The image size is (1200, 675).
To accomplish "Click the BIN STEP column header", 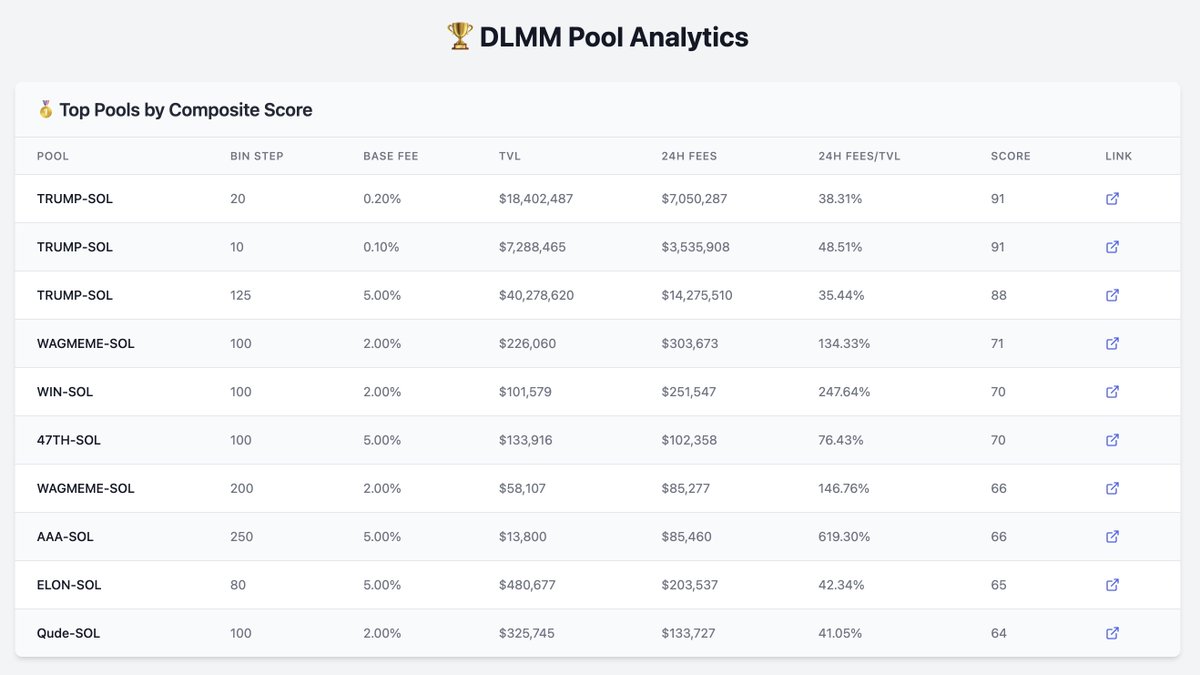I will (x=257, y=156).
